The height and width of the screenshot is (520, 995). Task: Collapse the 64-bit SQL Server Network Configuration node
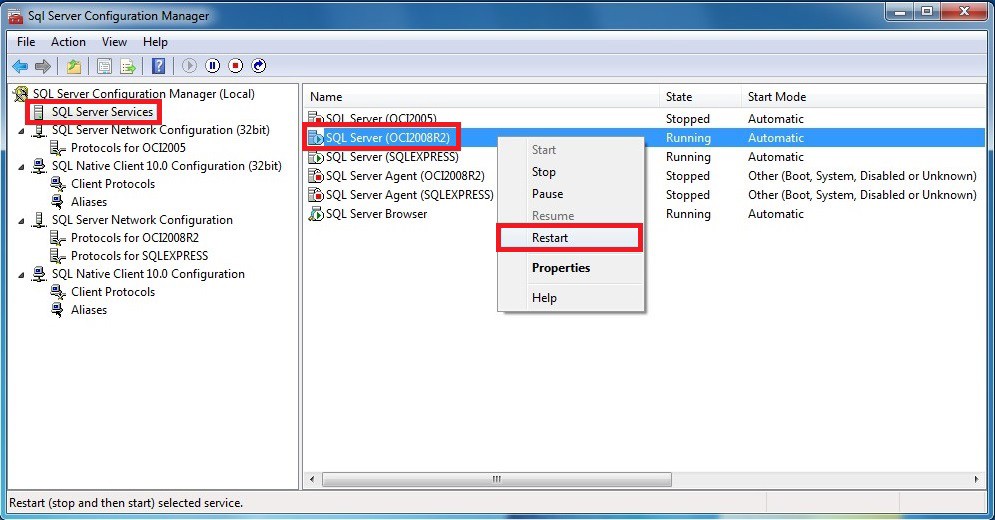tap(23, 221)
